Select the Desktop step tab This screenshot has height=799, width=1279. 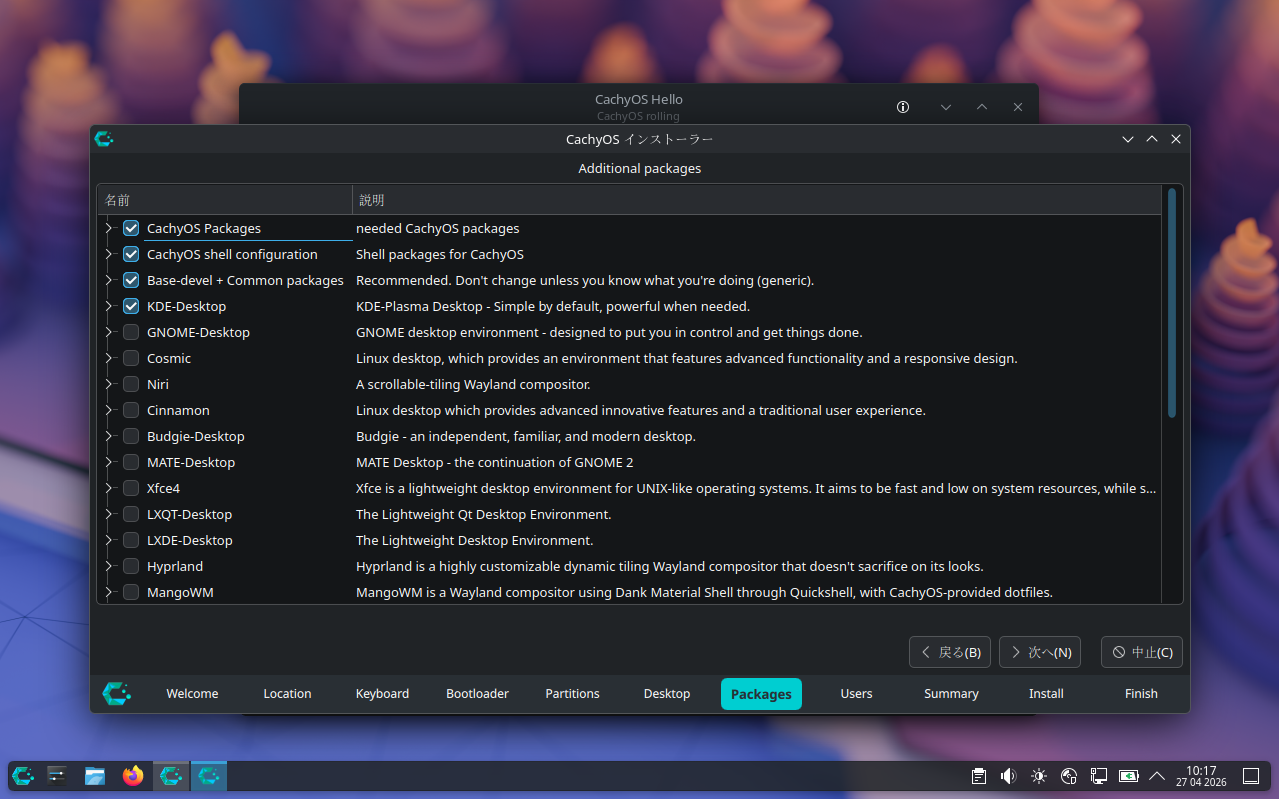coord(667,693)
